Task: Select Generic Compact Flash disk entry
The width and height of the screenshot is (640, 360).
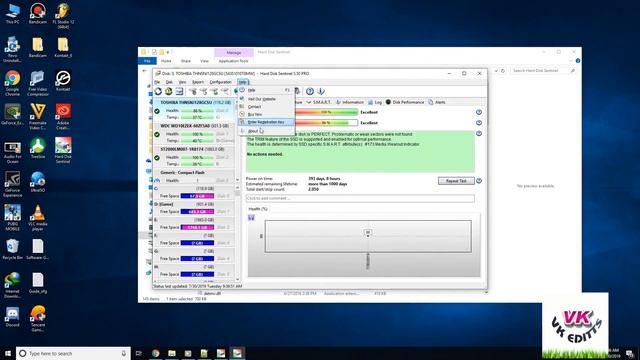Action: point(195,176)
